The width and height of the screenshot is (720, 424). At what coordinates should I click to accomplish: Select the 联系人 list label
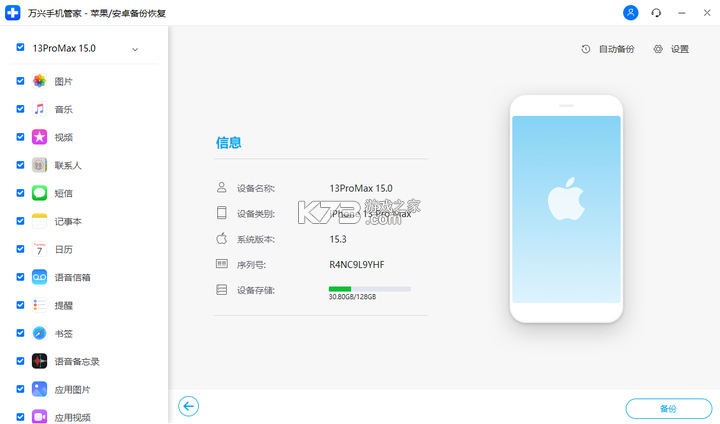coord(68,165)
